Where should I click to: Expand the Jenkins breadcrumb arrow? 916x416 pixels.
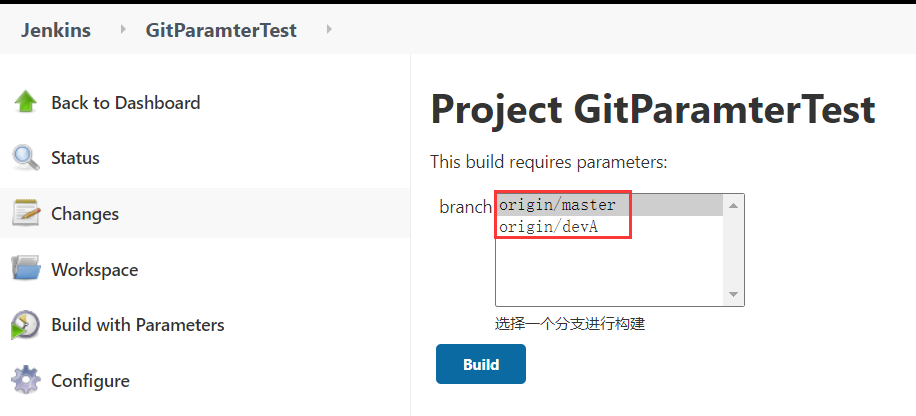[123, 30]
